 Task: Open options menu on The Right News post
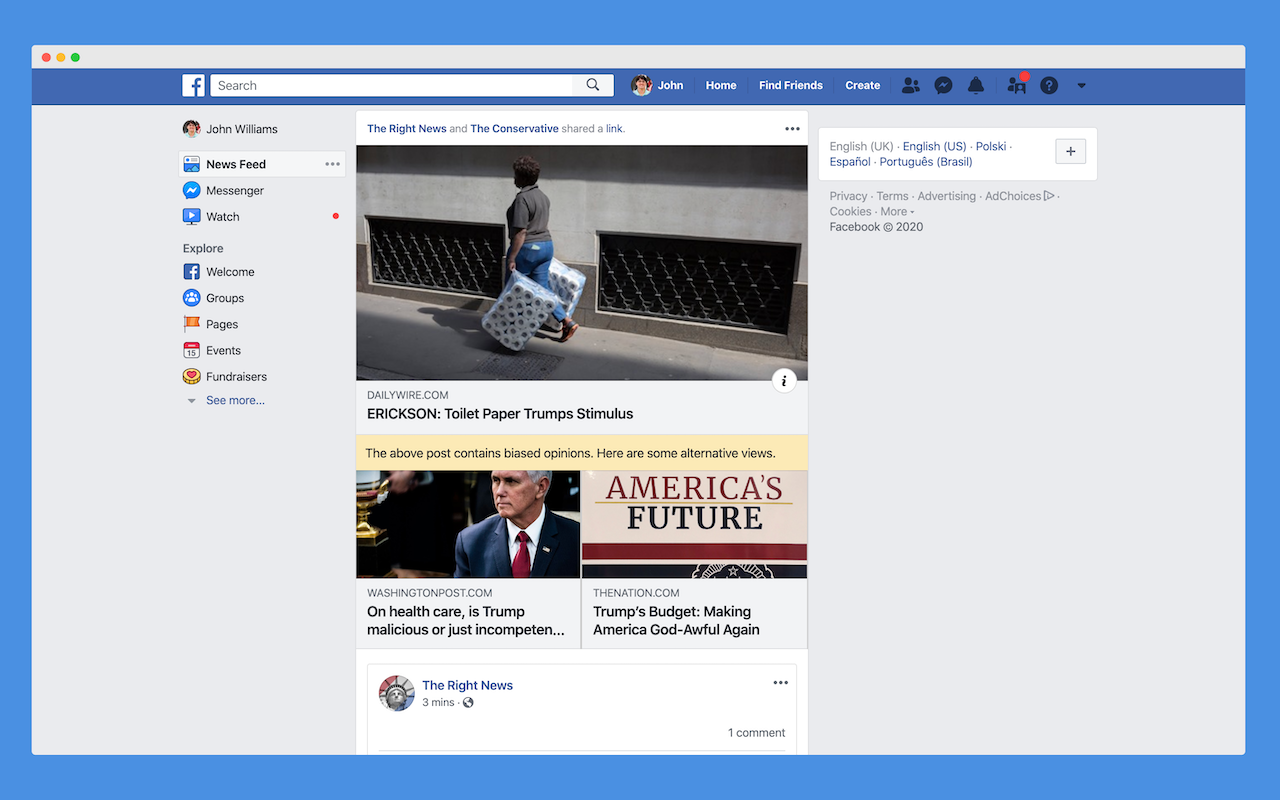(781, 683)
